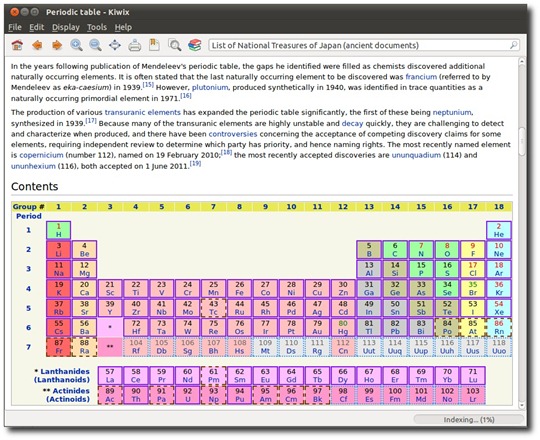Click footnote reference [15]

[x=148, y=85]
